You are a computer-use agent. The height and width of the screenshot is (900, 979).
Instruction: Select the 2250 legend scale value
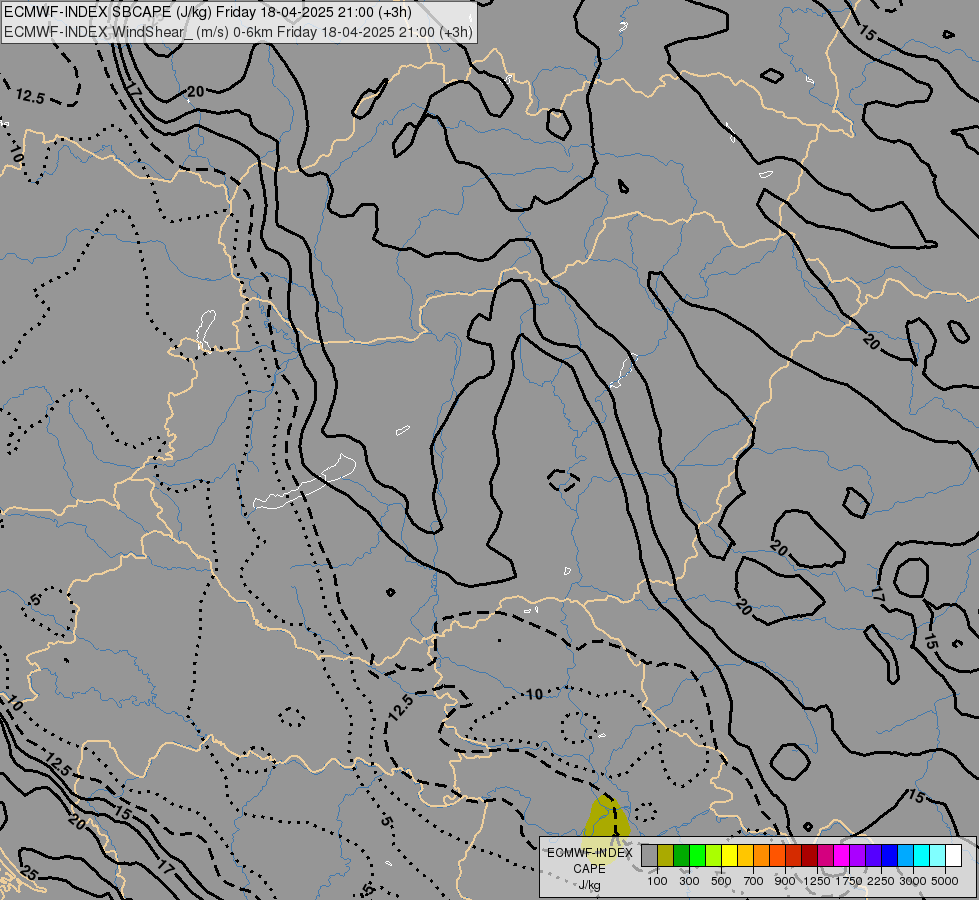click(881, 881)
